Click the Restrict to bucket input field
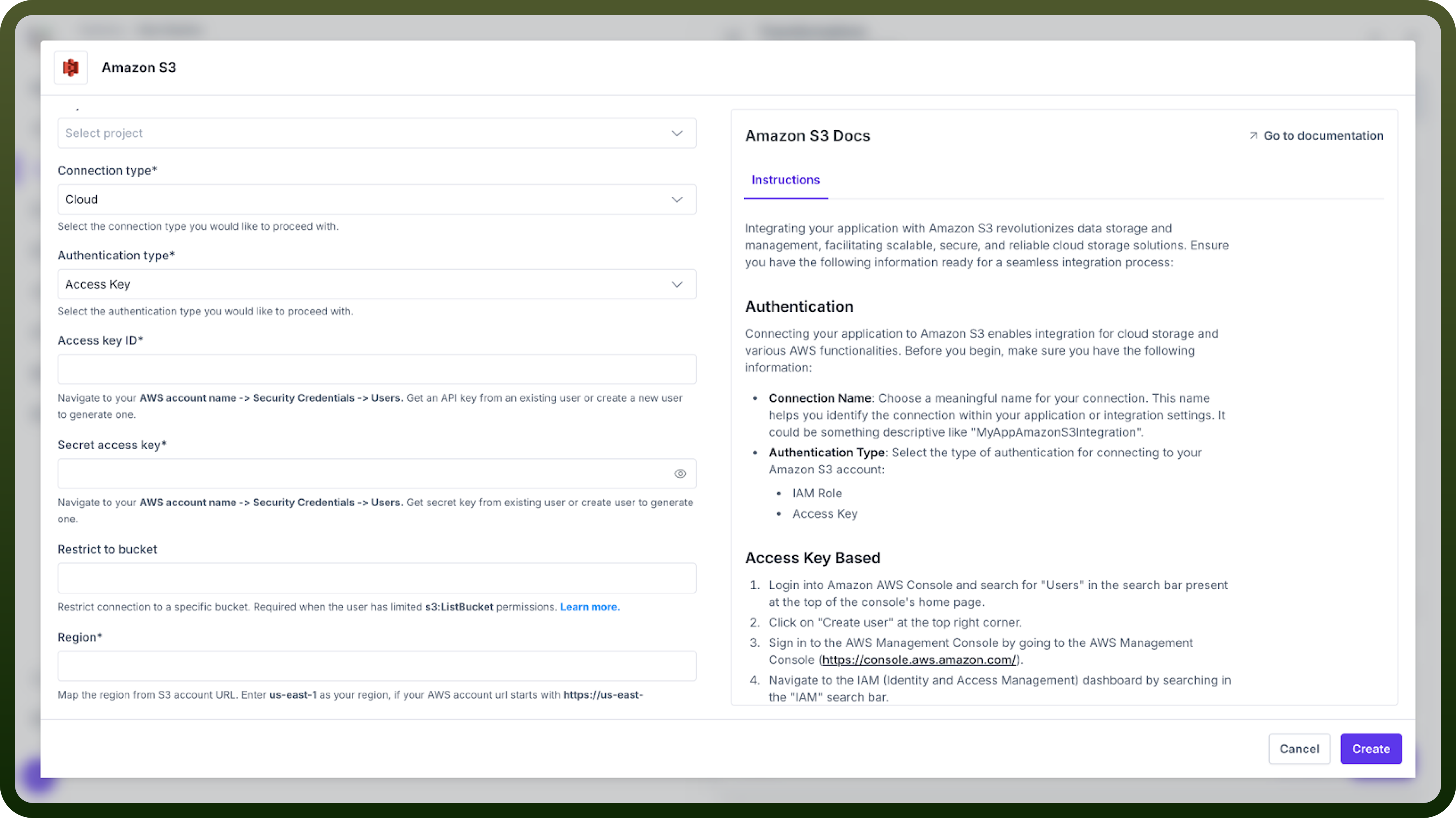1456x818 pixels. tap(377, 578)
